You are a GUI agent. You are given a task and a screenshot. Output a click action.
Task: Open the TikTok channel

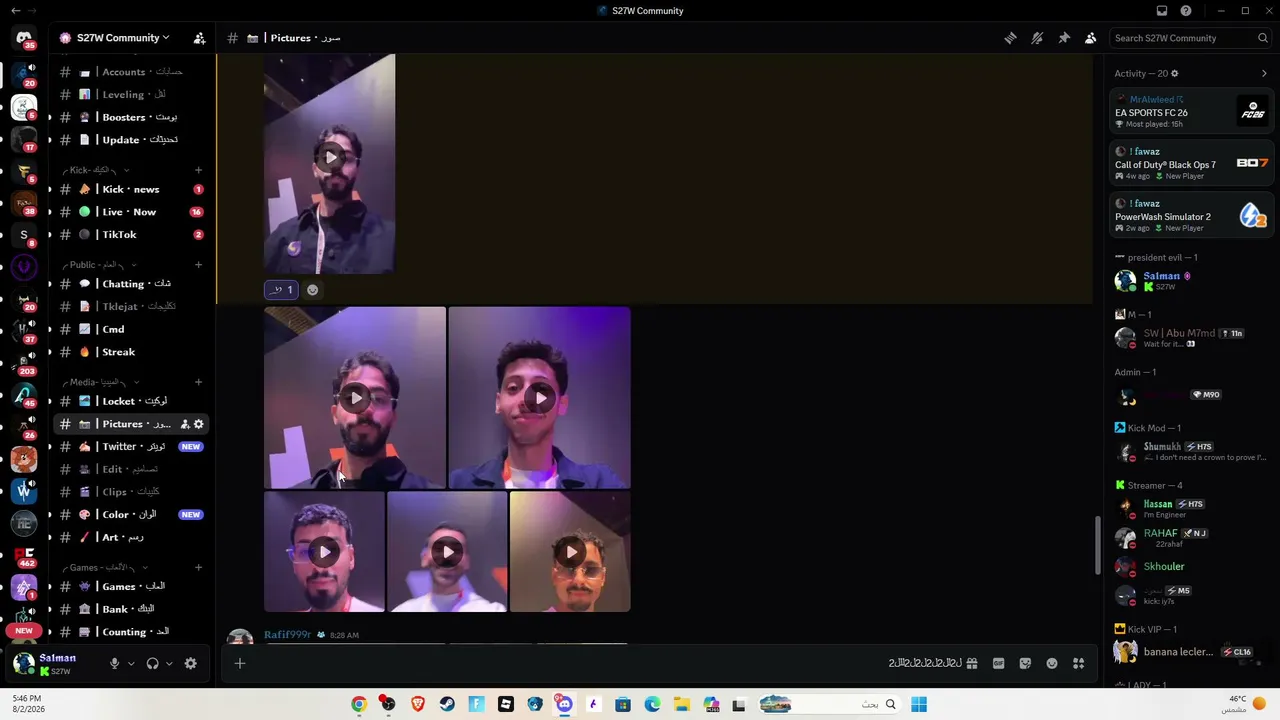click(131, 235)
